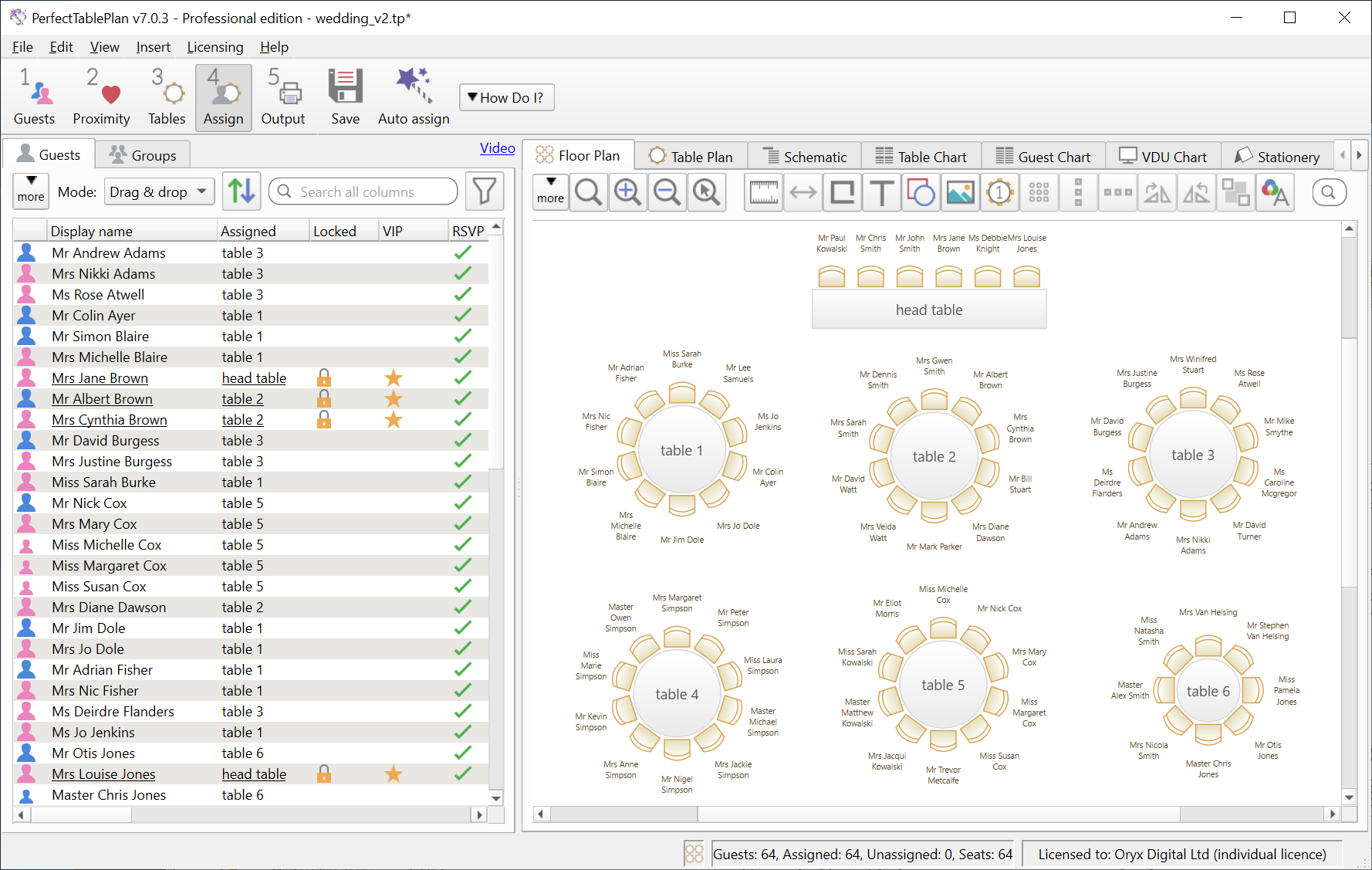Click the zoom to fit magnifier icon

coord(589,193)
